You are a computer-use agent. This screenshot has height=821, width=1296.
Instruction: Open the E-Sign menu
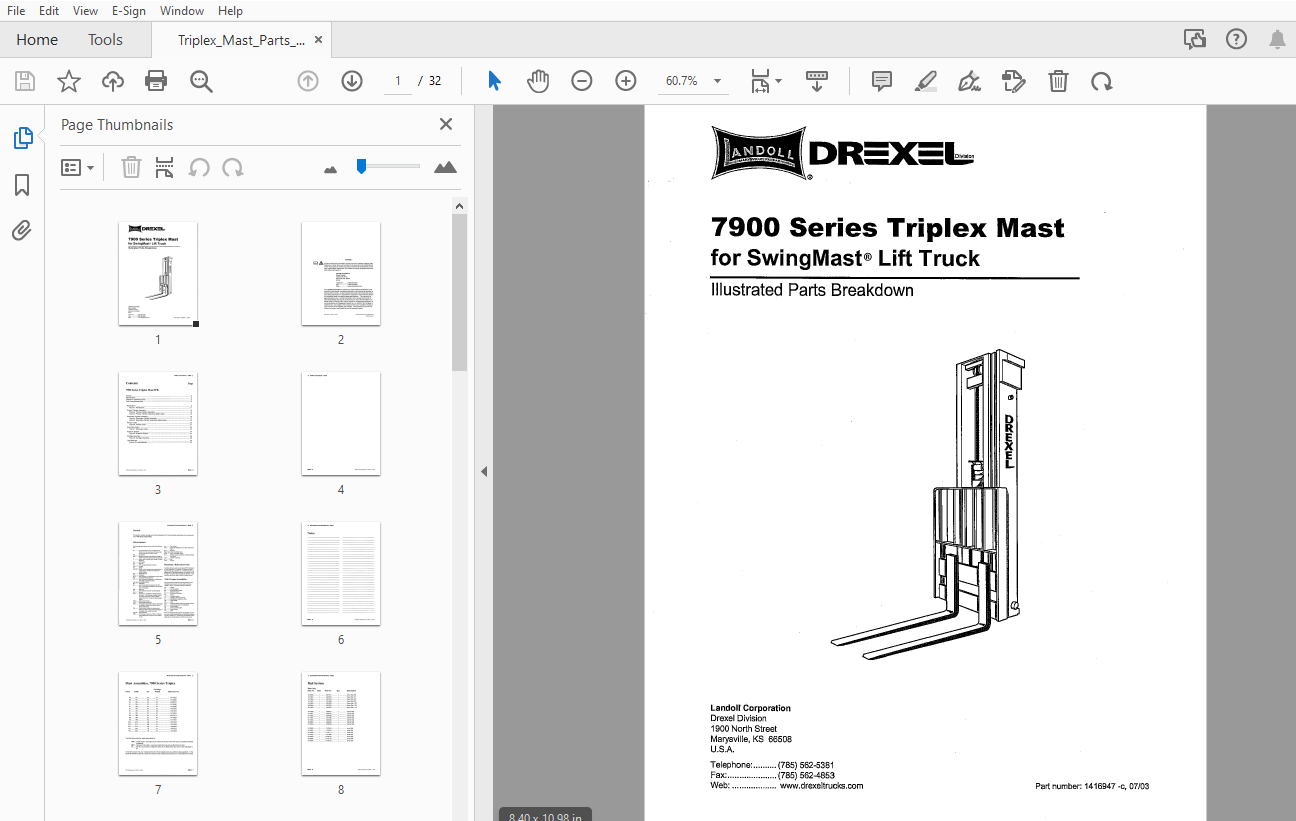[x=129, y=11]
